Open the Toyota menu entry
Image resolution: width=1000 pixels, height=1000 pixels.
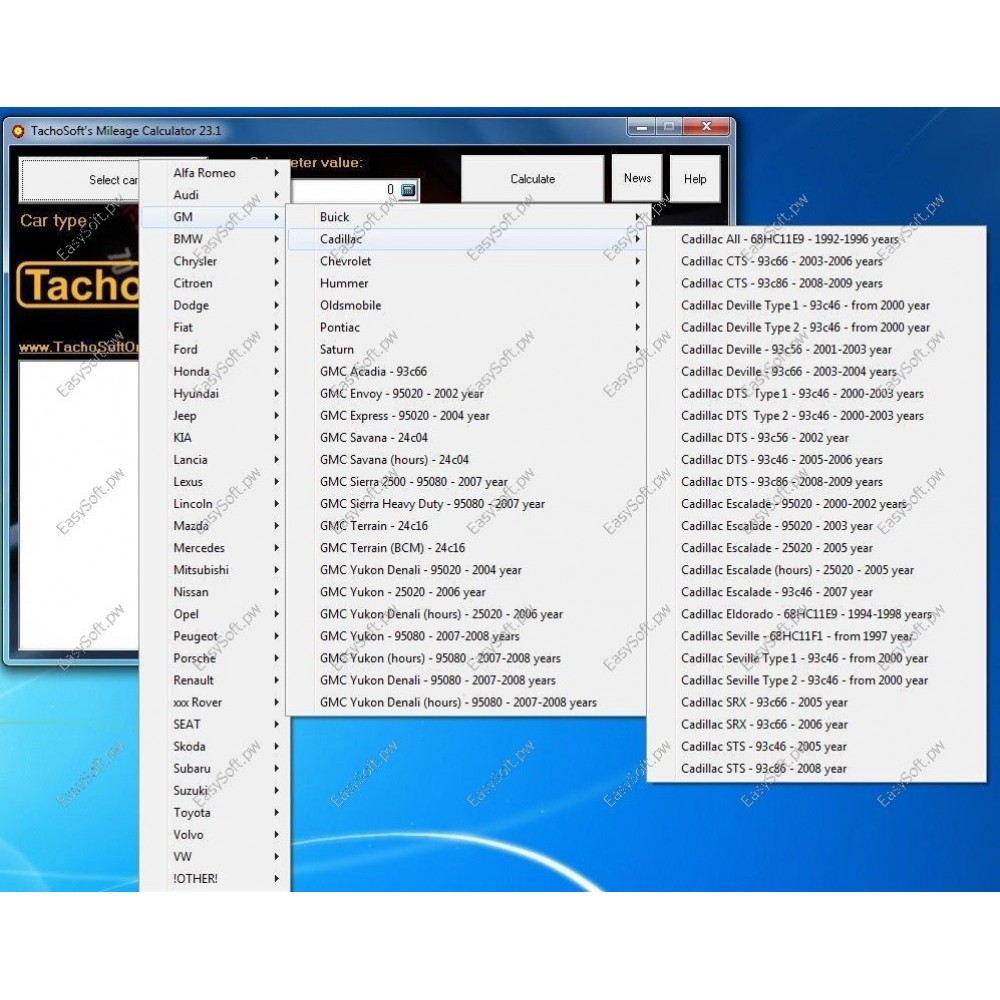(214, 813)
